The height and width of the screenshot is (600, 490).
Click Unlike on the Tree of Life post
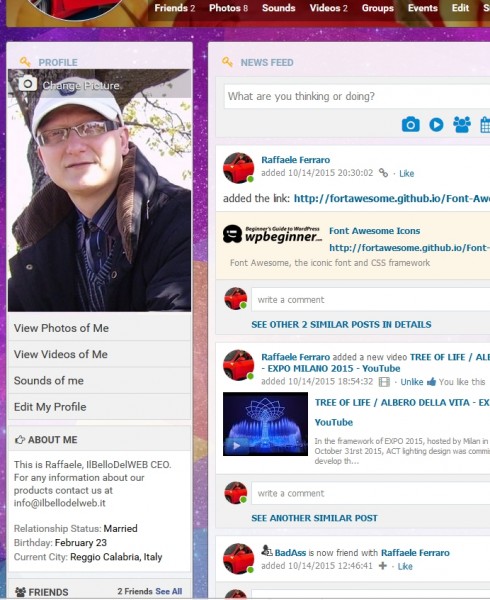pos(412,382)
